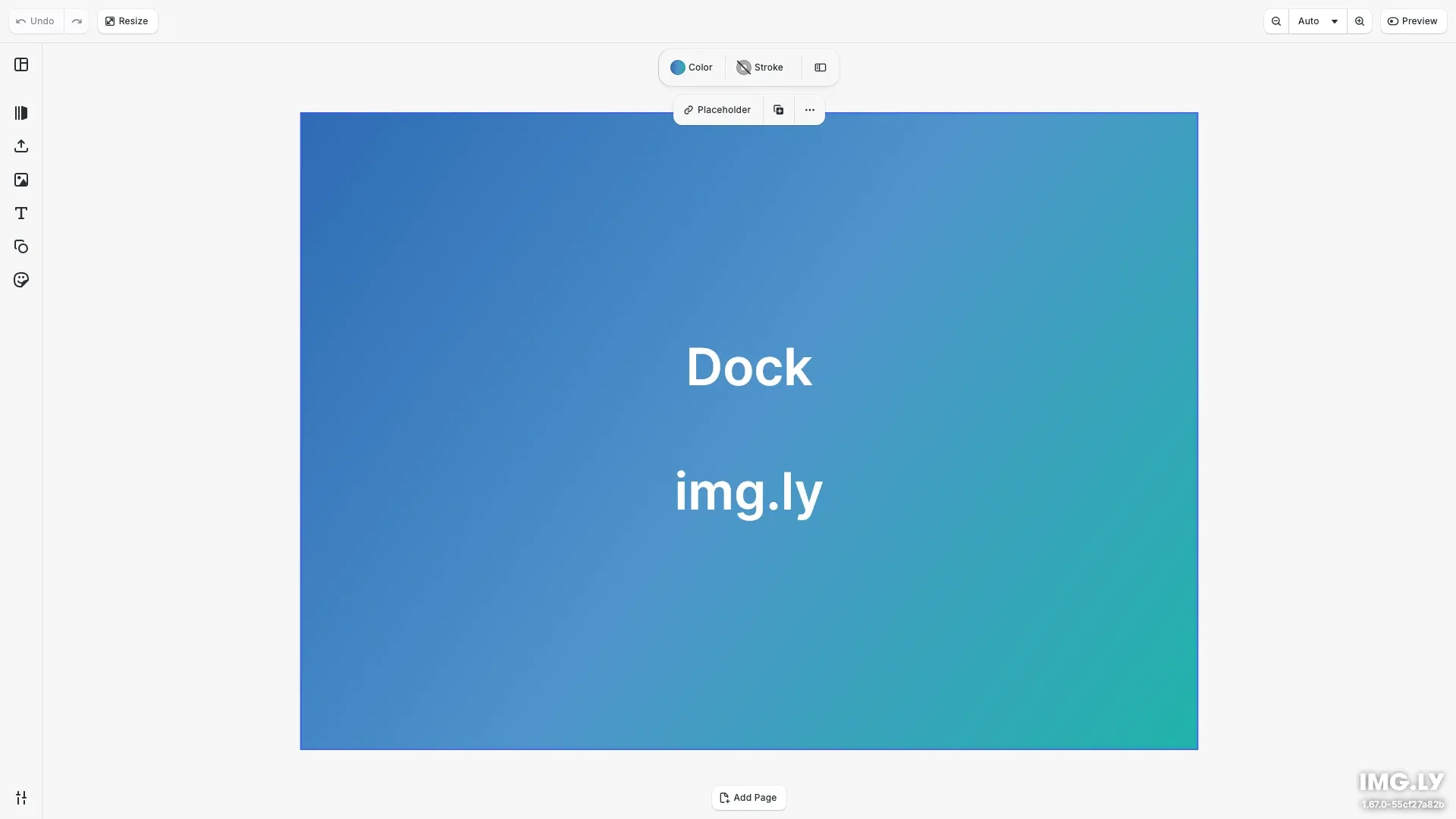Open the Templates panel in the sidebar
Viewport: 1456px width, 819px height.
tap(20, 64)
